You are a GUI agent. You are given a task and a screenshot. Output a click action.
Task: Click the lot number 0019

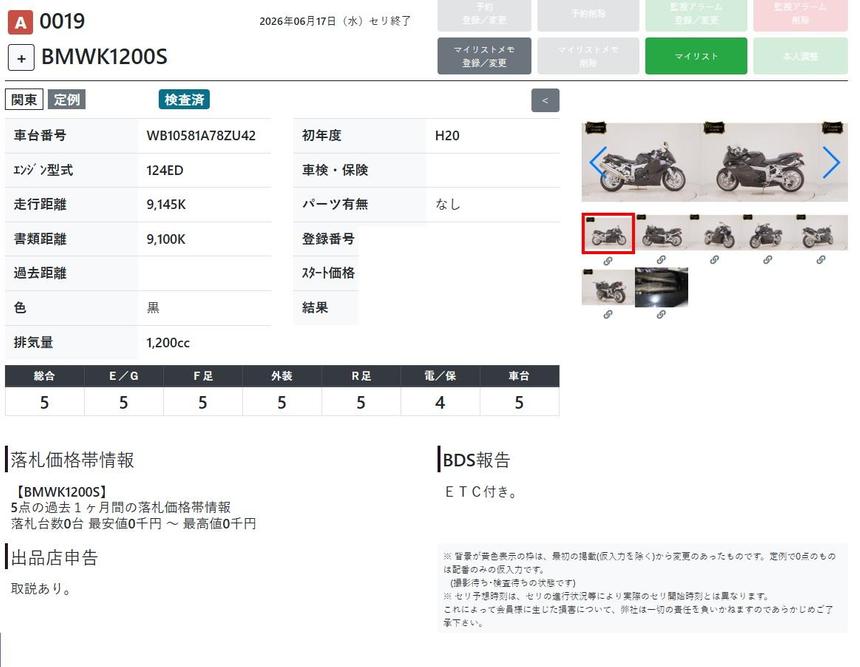point(62,22)
